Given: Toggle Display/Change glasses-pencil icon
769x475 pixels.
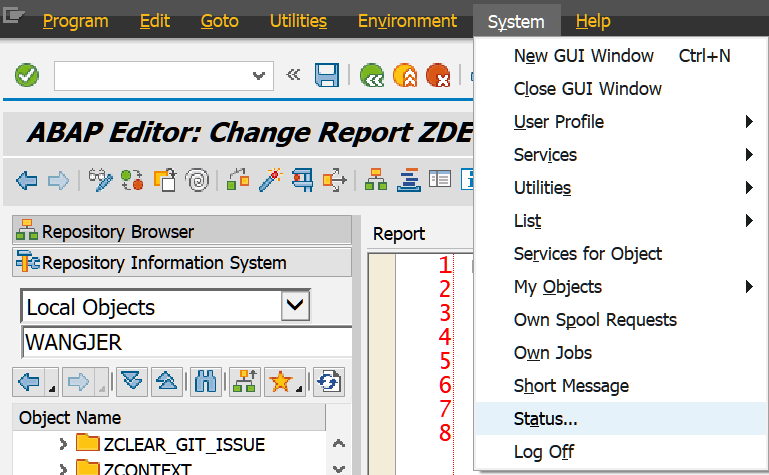Looking at the screenshot, I should 101,180.
